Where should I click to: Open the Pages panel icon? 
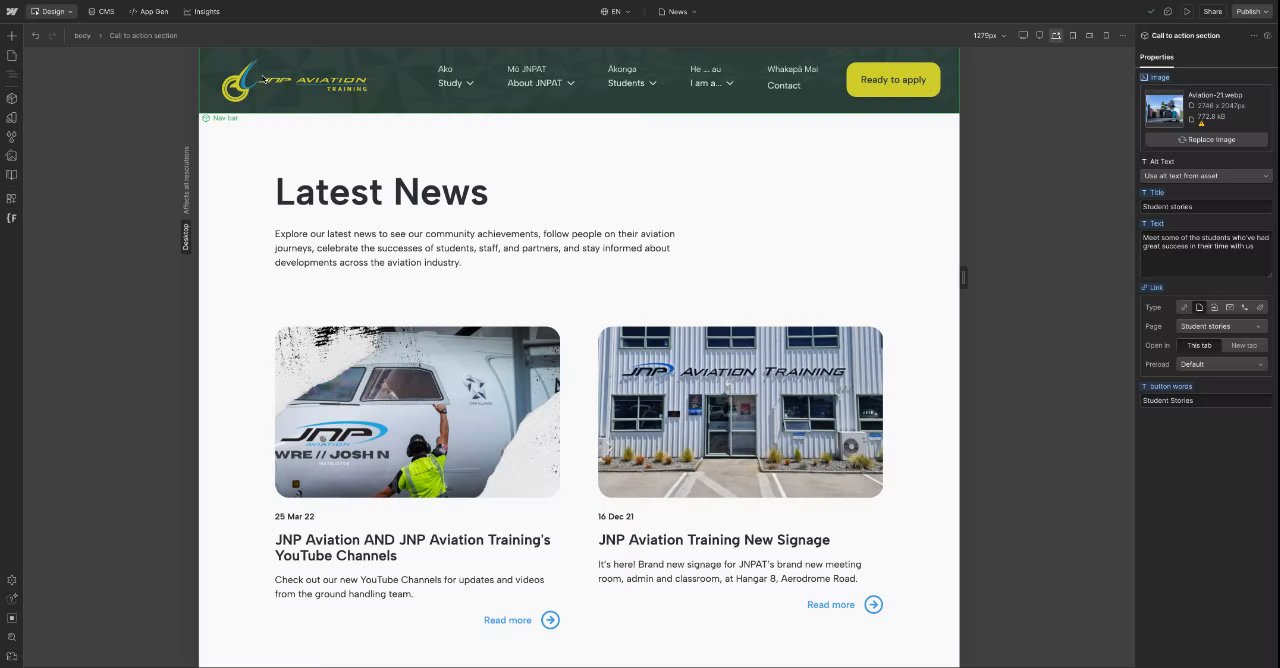[12, 56]
